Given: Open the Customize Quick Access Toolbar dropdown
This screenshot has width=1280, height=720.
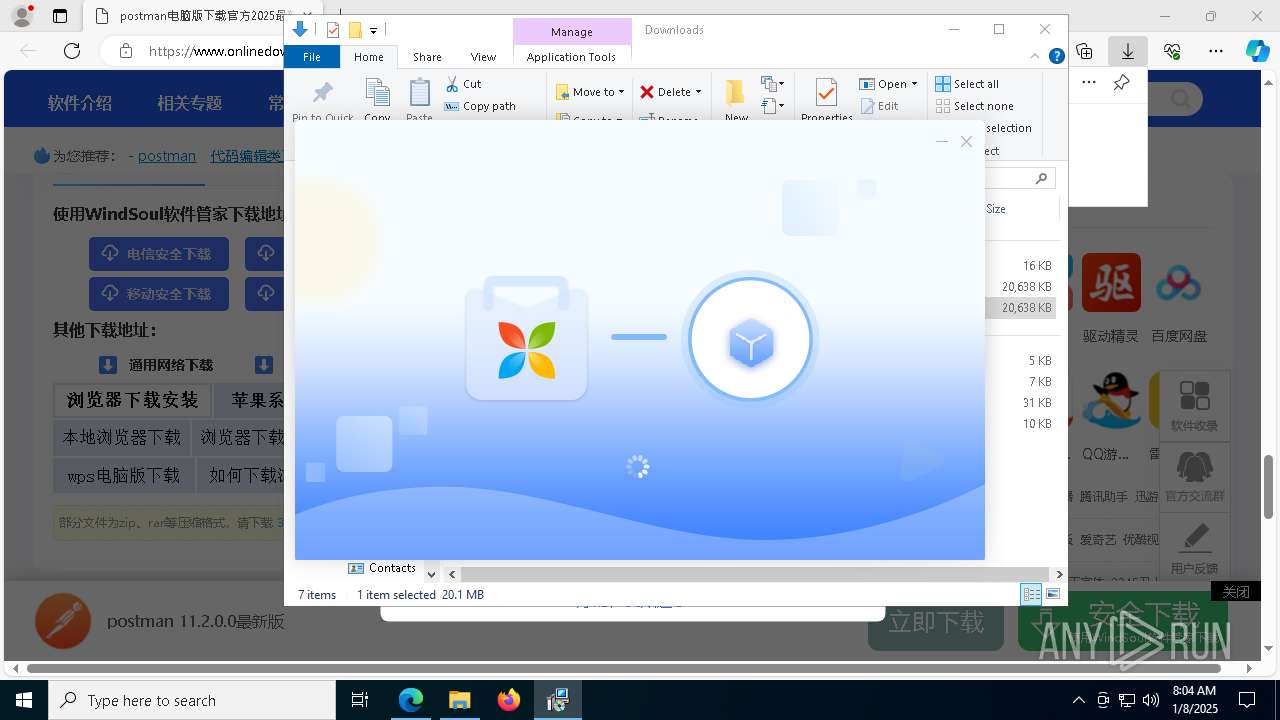Looking at the screenshot, I should point(373,31).
